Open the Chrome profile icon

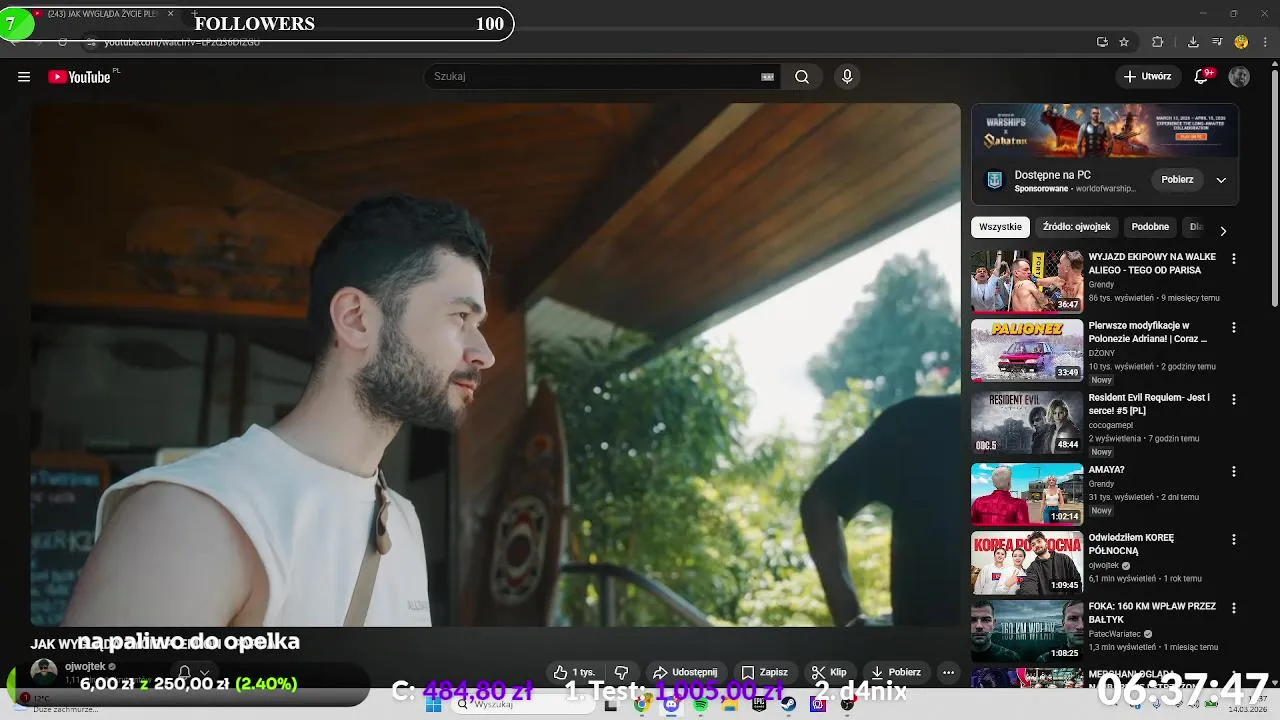click(x=1241, y=42)
